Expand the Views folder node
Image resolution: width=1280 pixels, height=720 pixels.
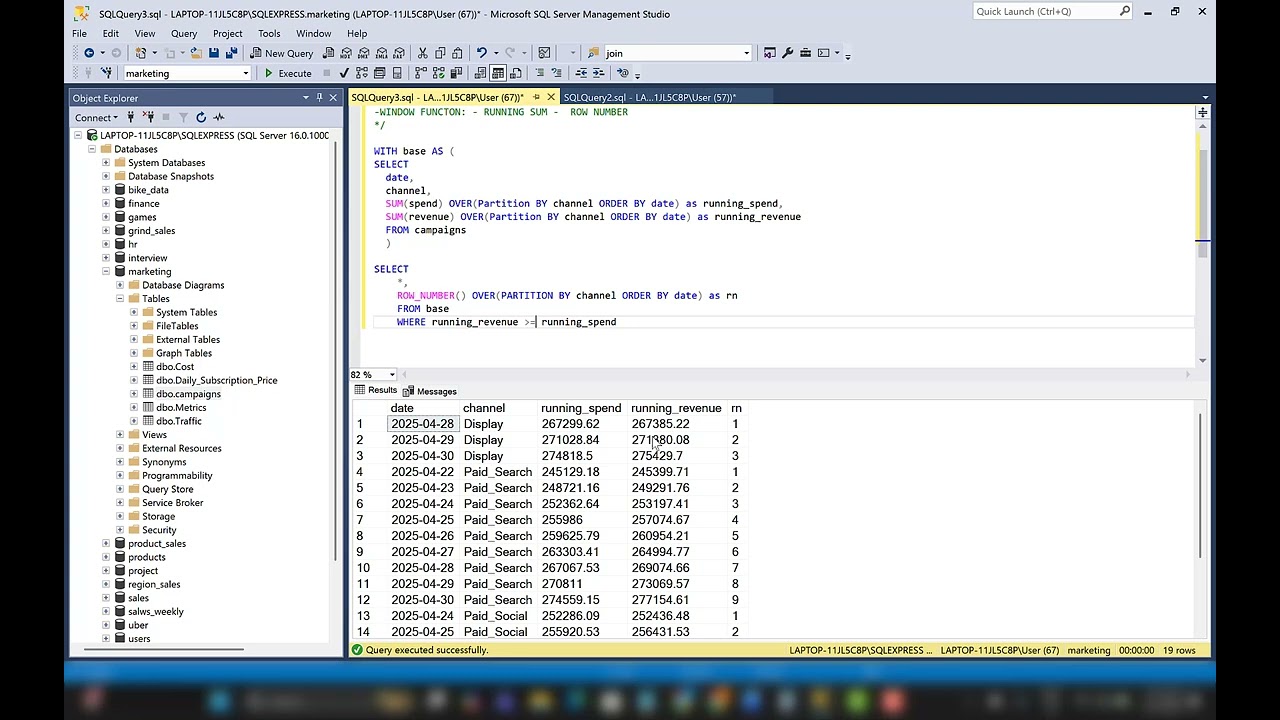[120, 435]
